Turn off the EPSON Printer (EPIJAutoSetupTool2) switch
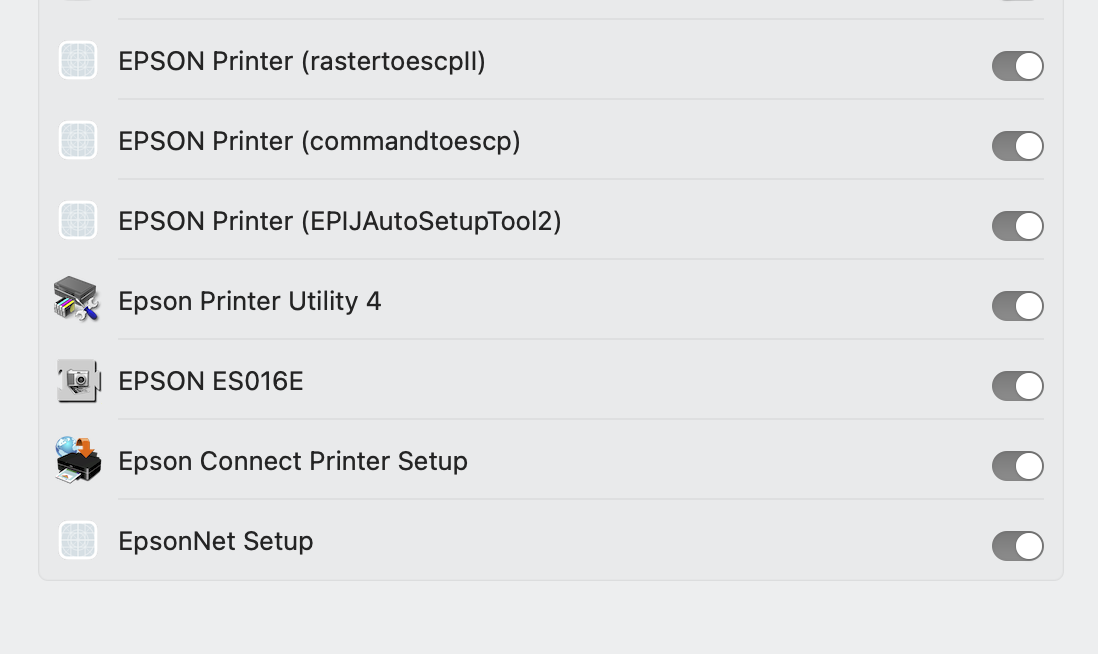 1017,226
